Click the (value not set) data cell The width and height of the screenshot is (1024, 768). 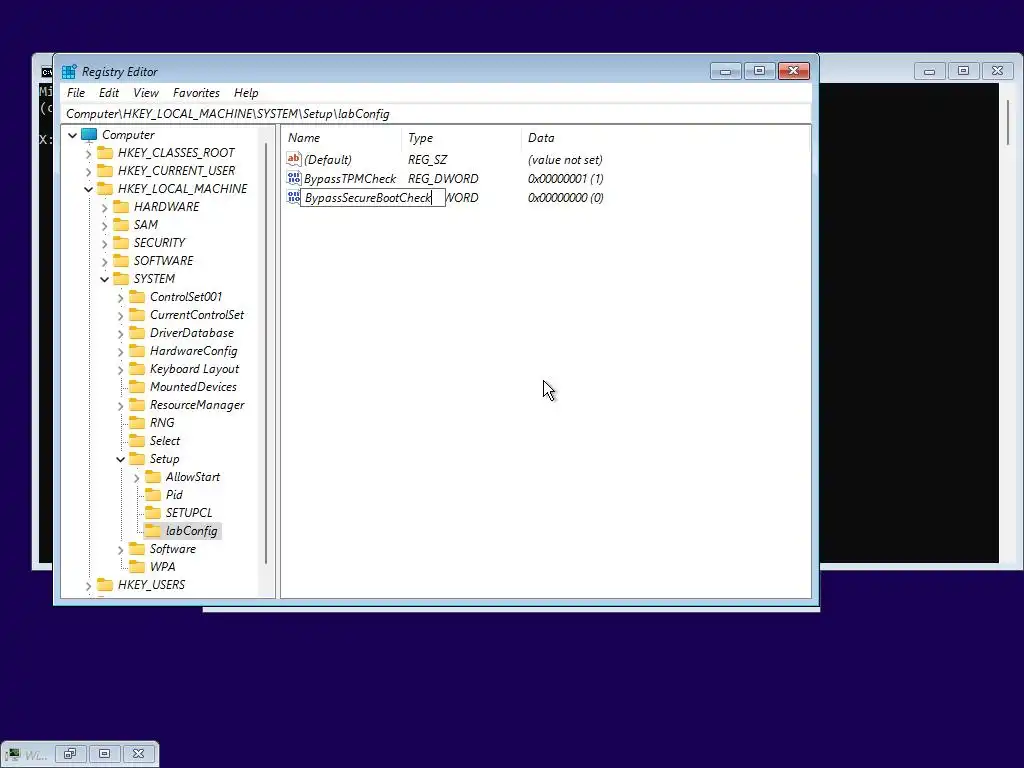coord(565,159)
